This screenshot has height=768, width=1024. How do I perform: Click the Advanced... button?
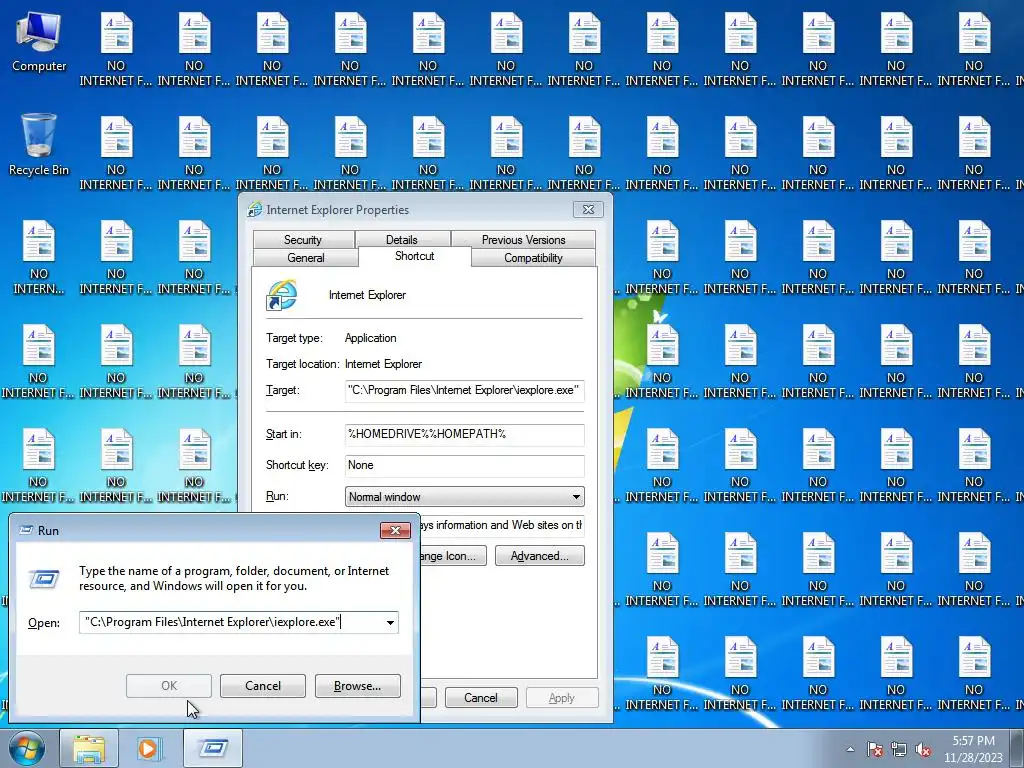point(539,556)
